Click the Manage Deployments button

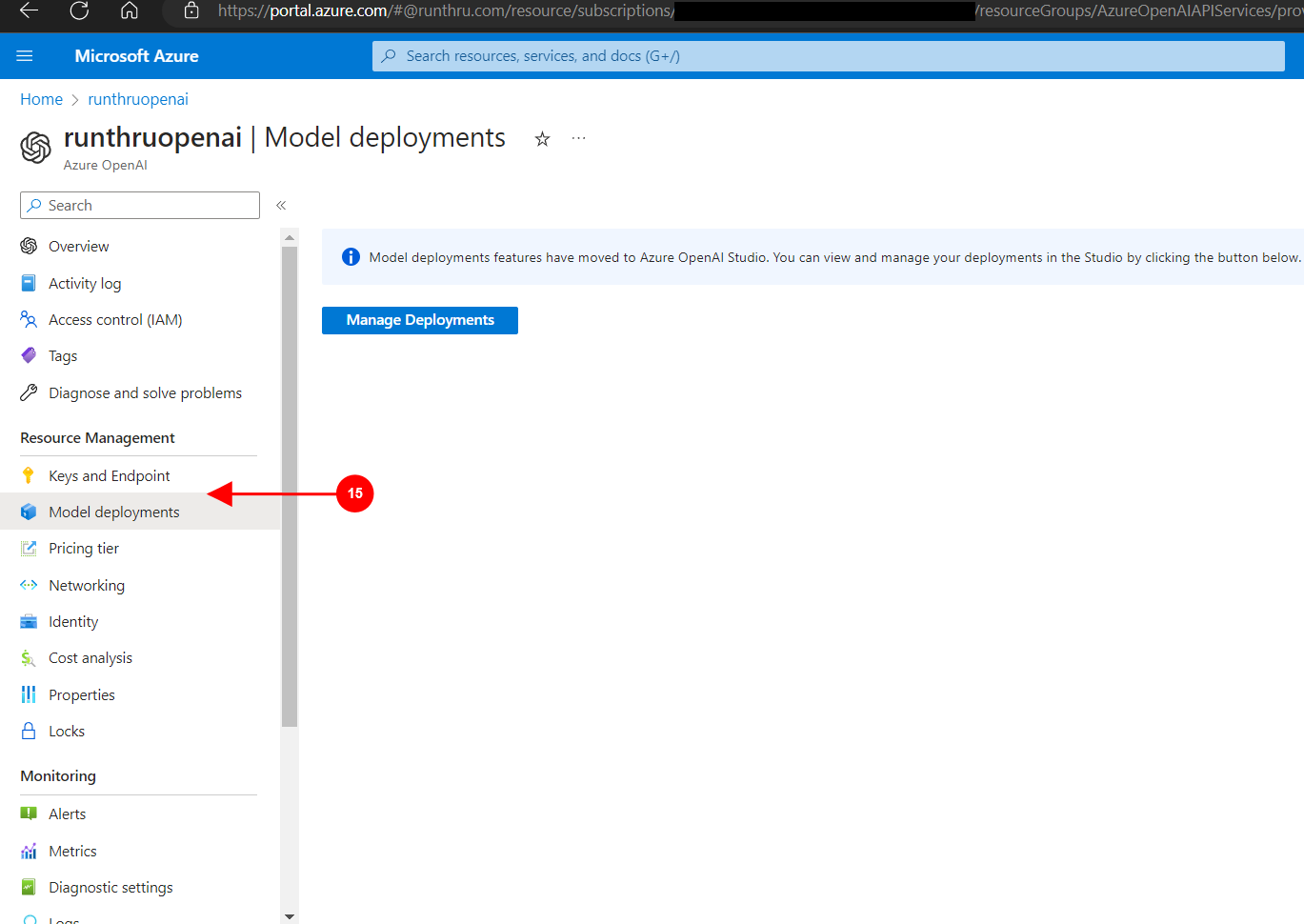pyautogui.click(x=420, y=320)
